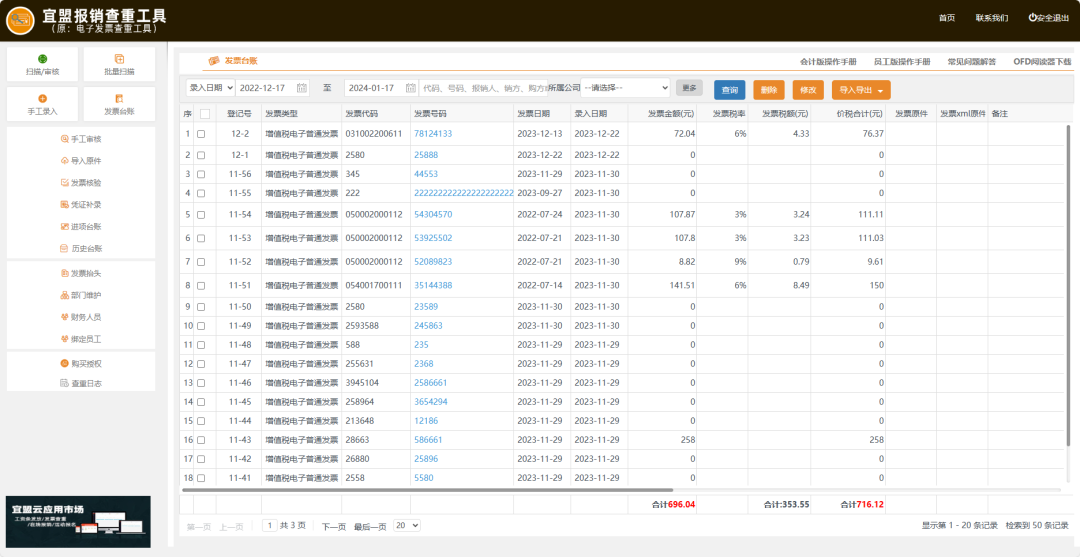Click the 宜盟云应用市场 banner image
1080x557 pixels.
pos(78,522)
